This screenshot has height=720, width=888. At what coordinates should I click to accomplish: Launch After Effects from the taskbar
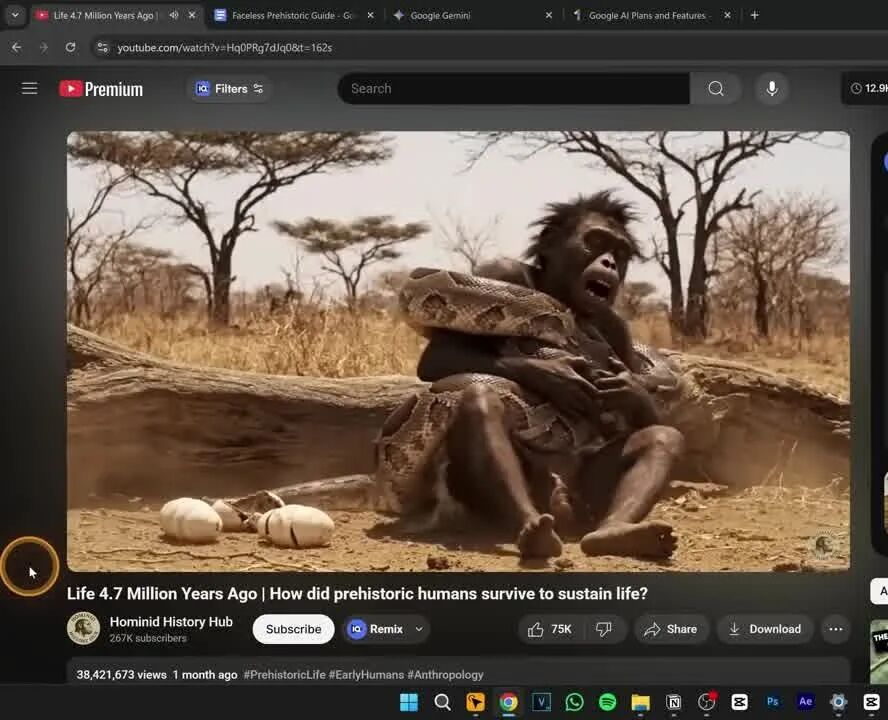(805, 702)
